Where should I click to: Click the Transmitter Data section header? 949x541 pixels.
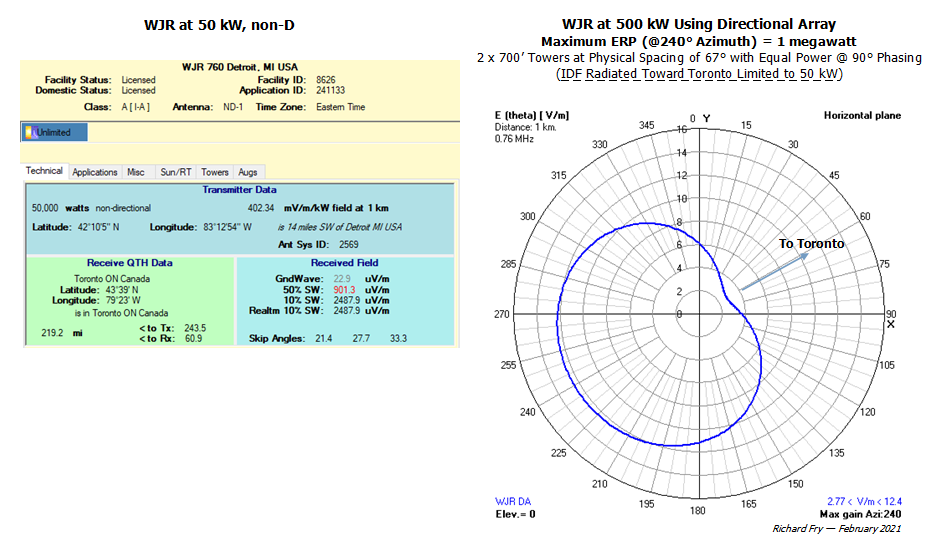pyautogui.click(x=239, y=190)
